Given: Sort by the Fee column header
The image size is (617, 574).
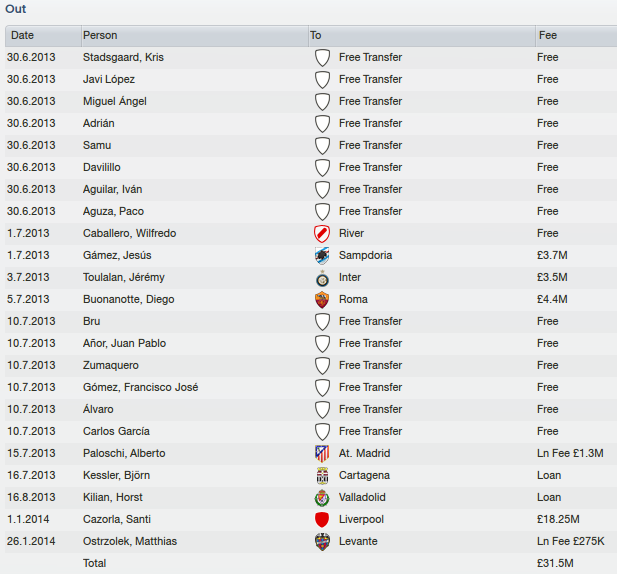Looking at the screenshot, I should click(576, 36).
